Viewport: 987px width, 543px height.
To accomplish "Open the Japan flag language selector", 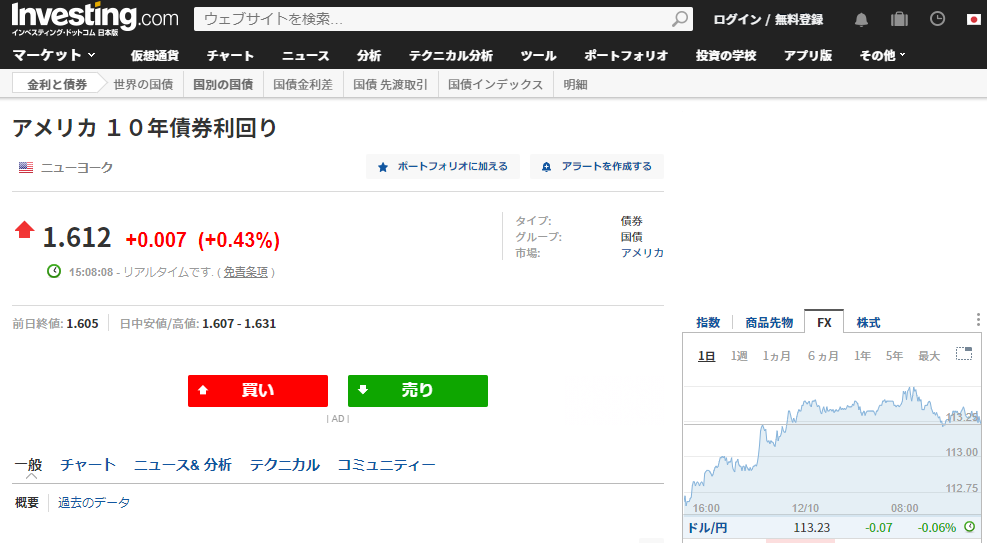I will [x=974, y=20].
